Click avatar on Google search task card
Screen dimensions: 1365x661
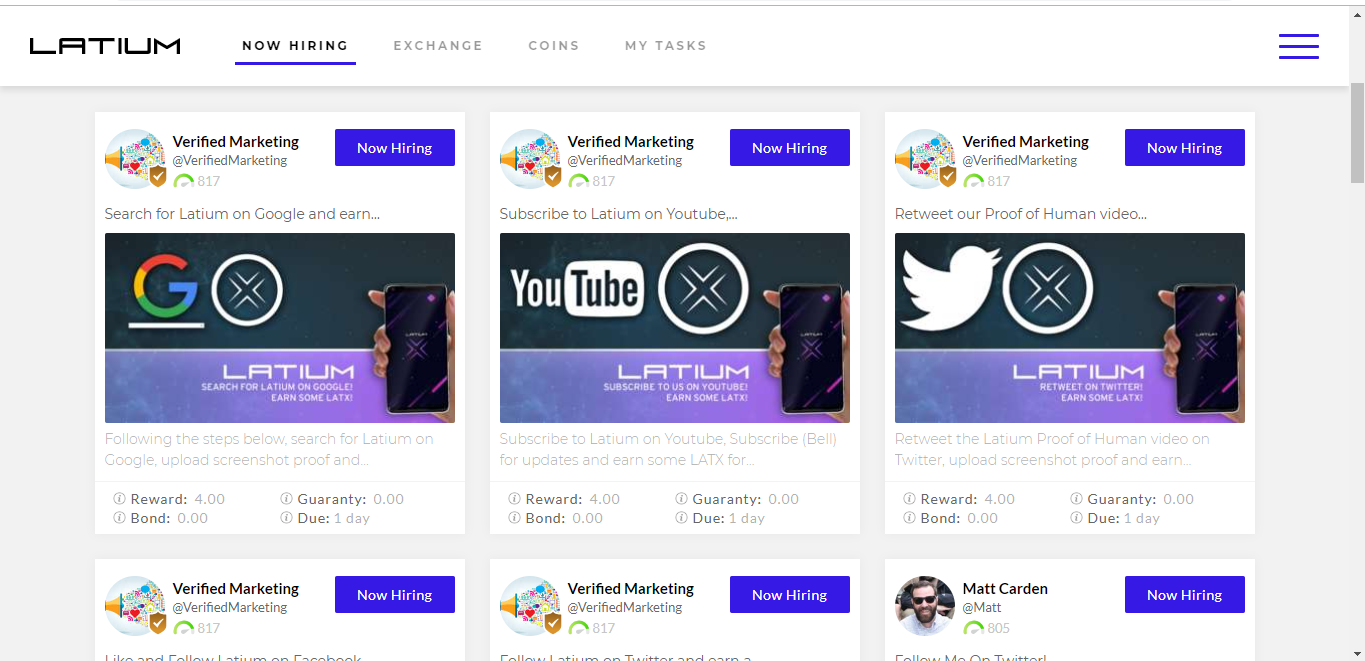tap(135, 159)
